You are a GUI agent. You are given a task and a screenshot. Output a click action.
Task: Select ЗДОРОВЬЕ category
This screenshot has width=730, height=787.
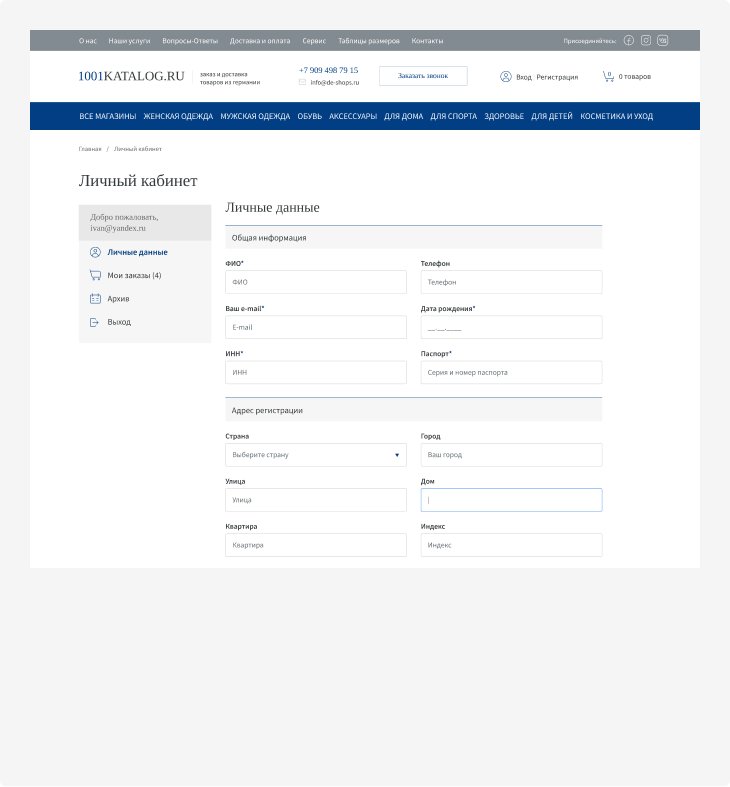[504, 116]
